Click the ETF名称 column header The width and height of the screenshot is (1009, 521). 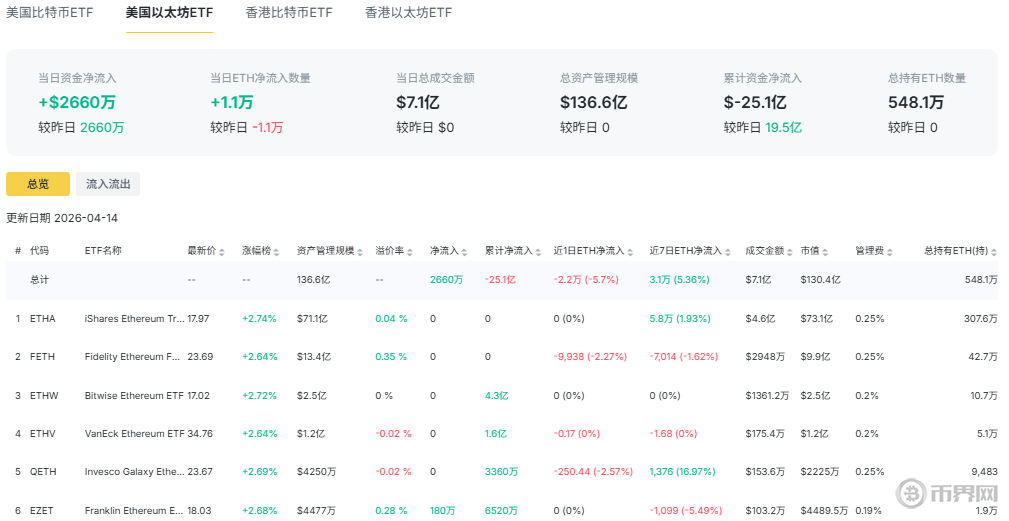pyautogui.click(x=103, y=251)
